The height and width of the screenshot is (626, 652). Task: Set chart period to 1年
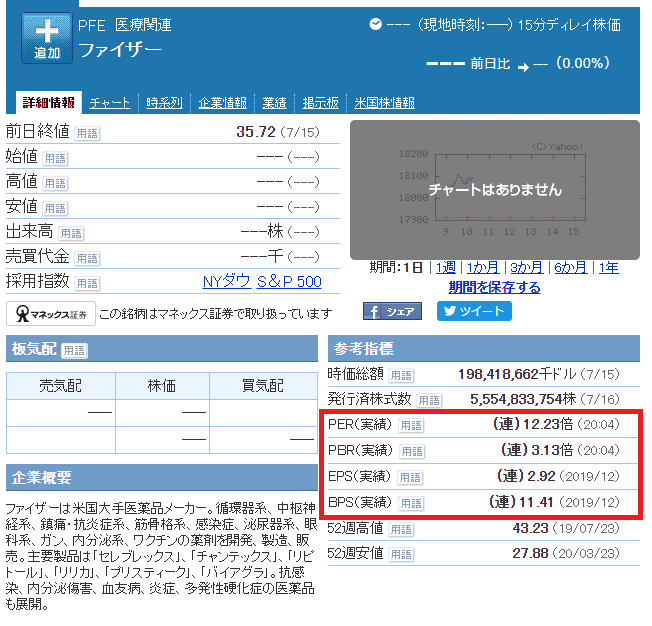tap(609, 267)
